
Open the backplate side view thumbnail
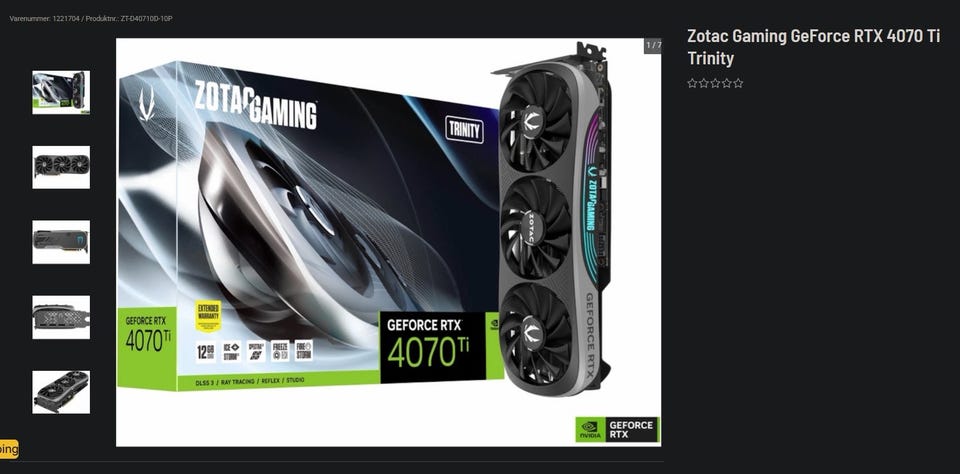pos(61,242)
